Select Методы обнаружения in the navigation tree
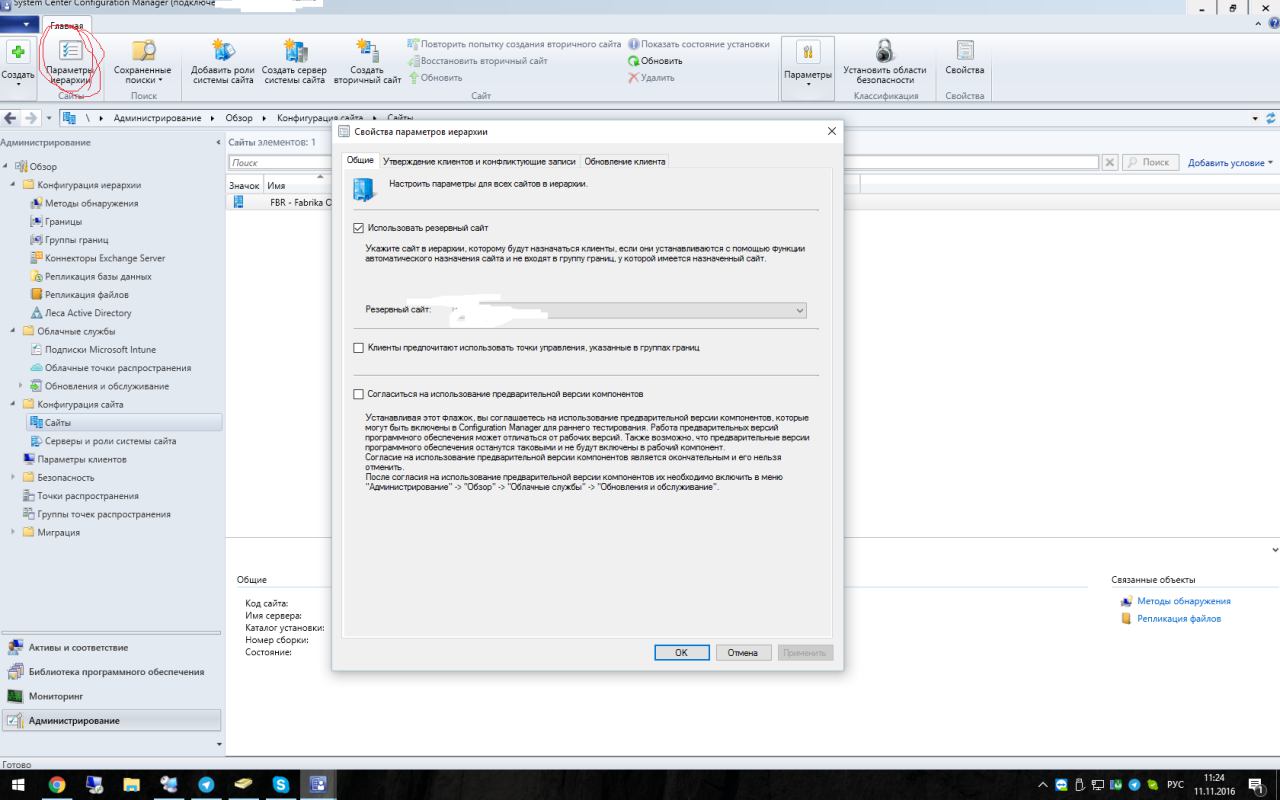 pyautogui.click(x=91, y=203)
